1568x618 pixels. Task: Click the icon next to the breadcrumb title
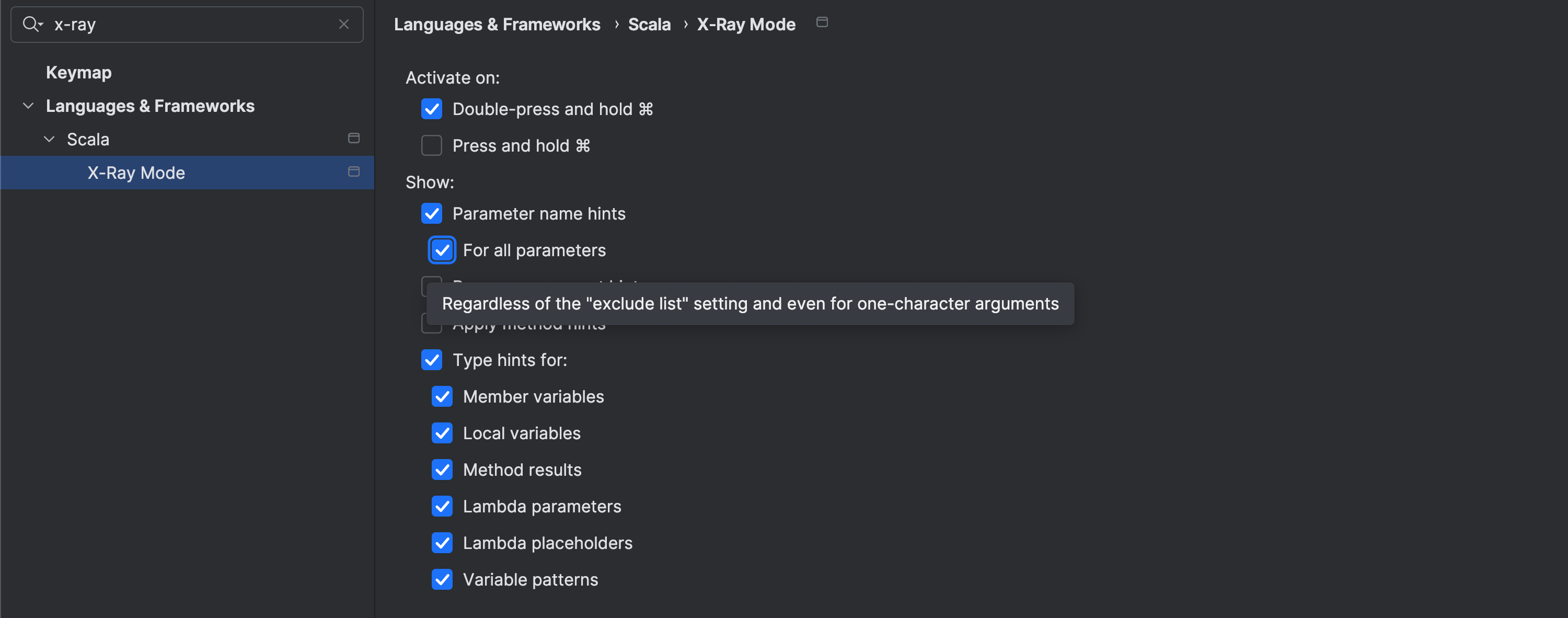point(822,22)
